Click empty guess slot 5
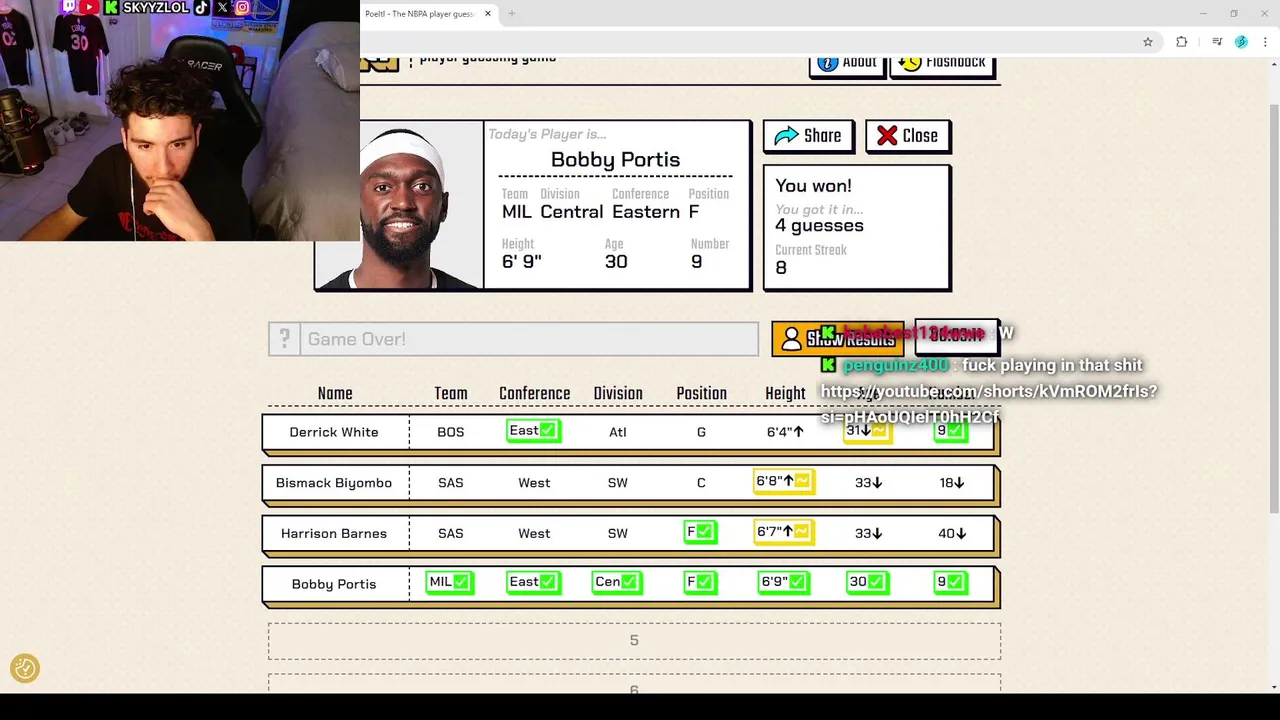This screenshot has width=1280, height=720. pos(634,641)
